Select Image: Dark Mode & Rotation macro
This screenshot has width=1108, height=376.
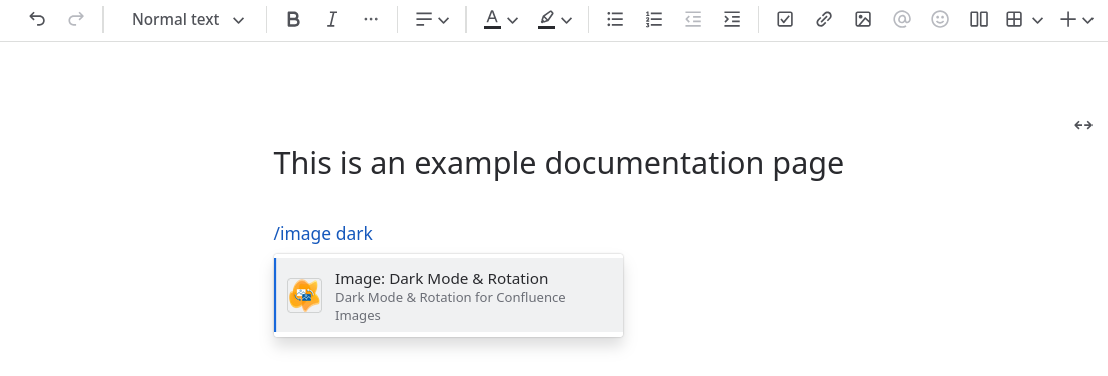(449, 295)
